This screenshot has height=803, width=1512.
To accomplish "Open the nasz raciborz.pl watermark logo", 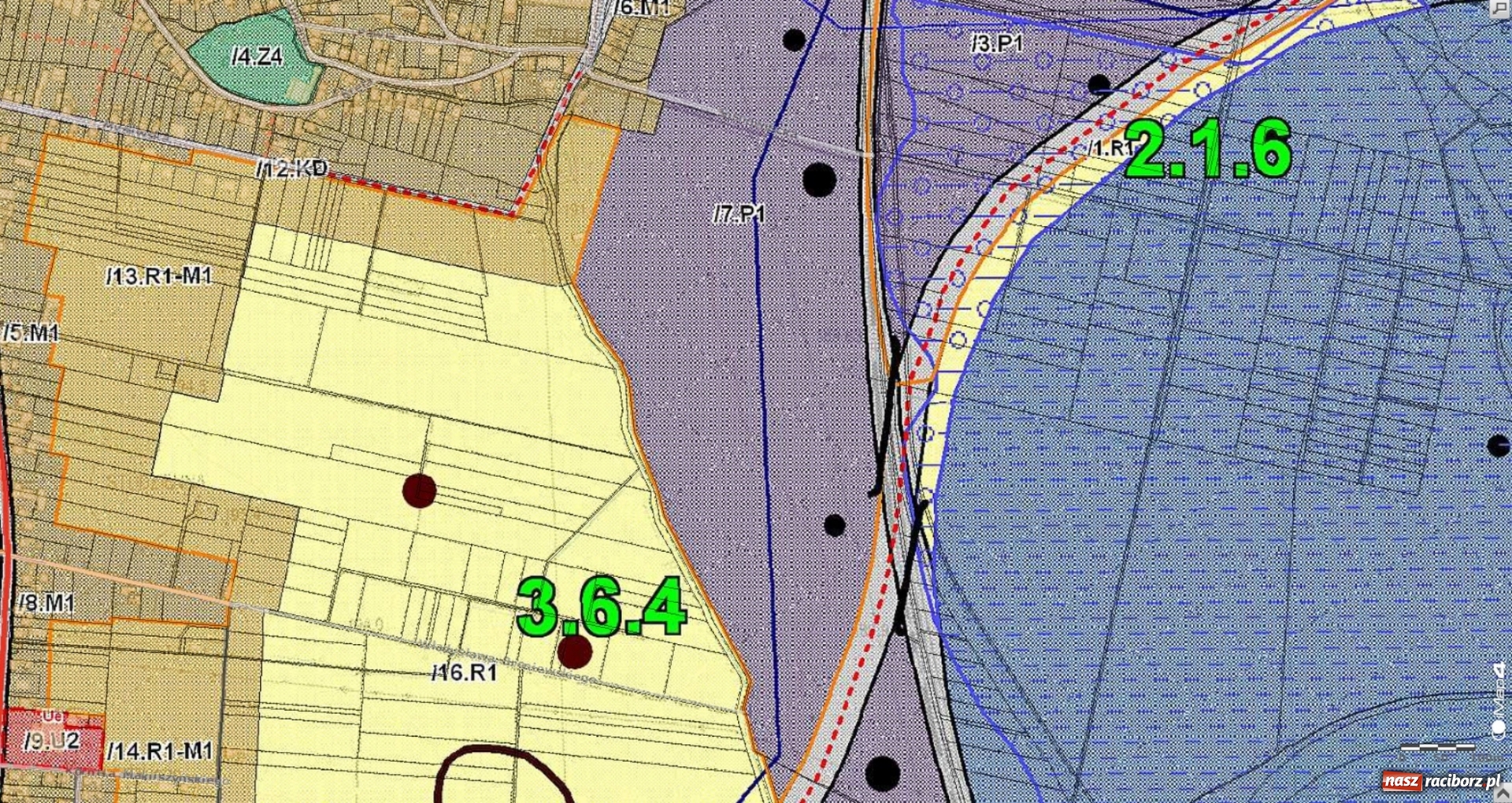I will click(1441, 781).
